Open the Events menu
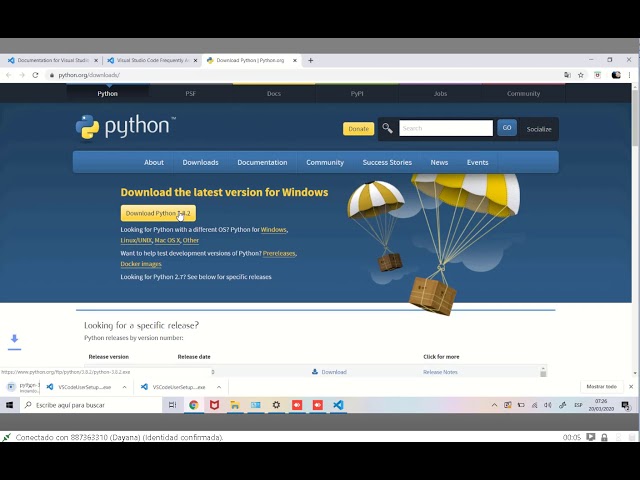This screenshot has height=480, width=640. point(478,162)
